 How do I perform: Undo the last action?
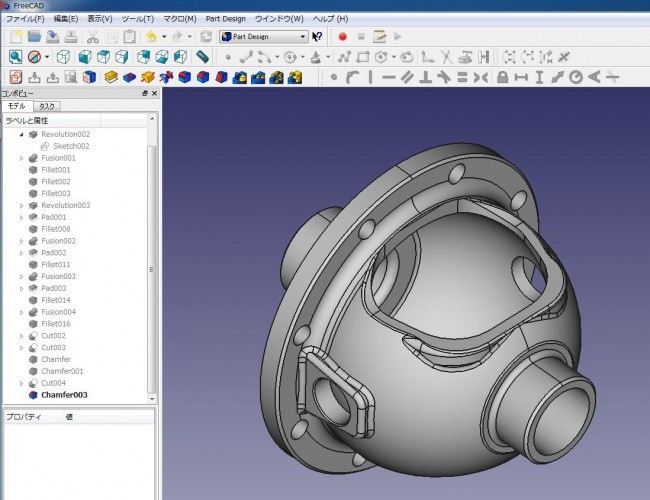[151, 36]
